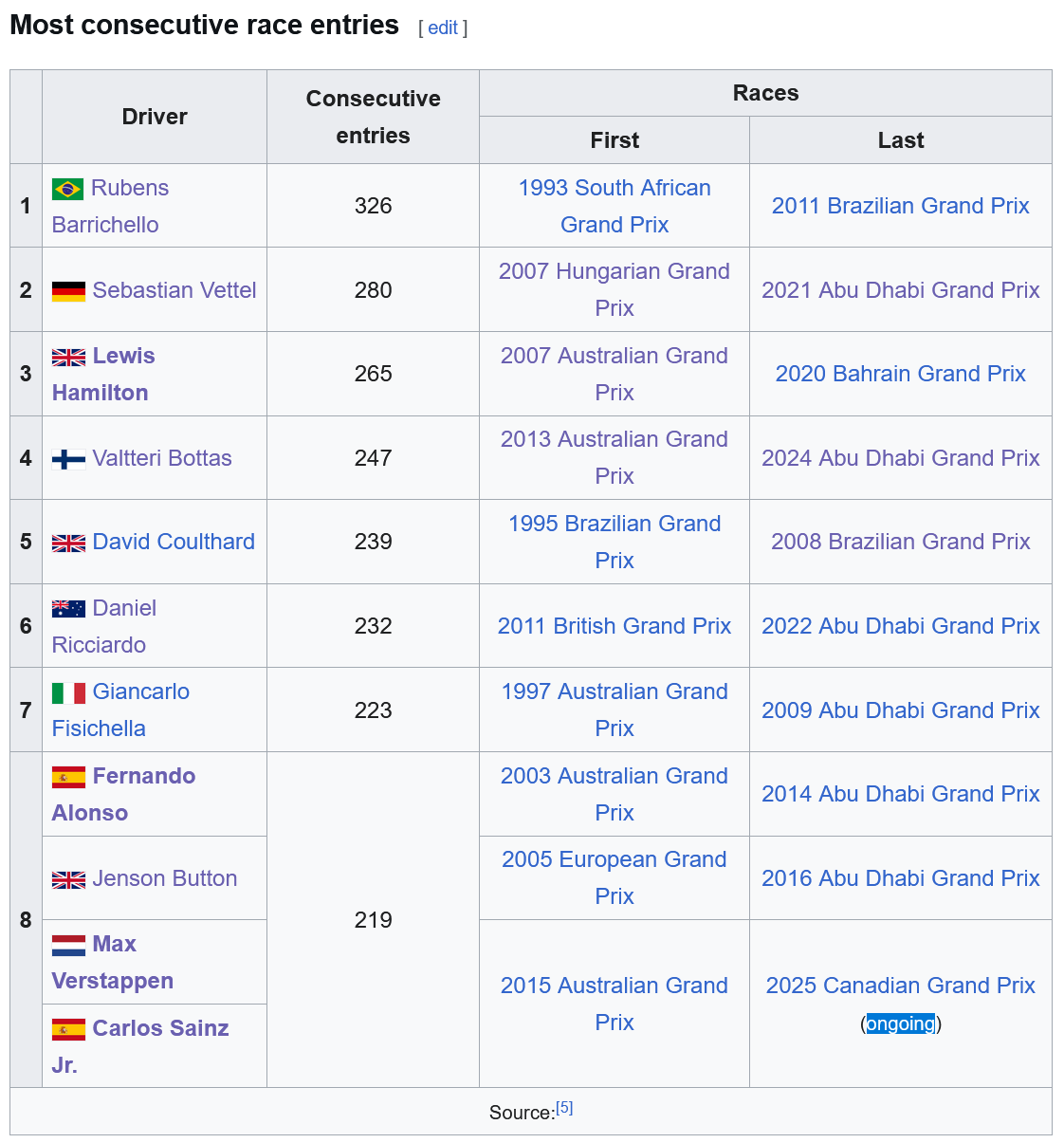The image size is (1064, 1143).
Task: Visit the Max Verstappen page
Action: point(113,962)
